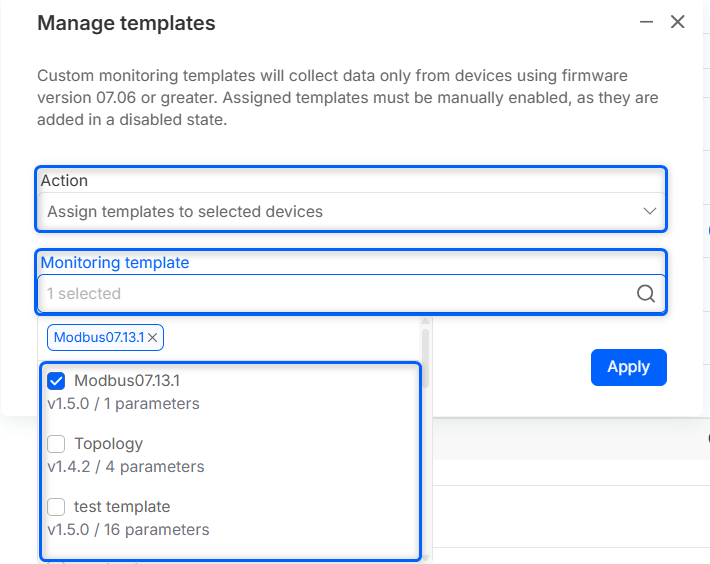Click the 'Monitoring template' field label
710x564 pixels.
tap(115, 263)
